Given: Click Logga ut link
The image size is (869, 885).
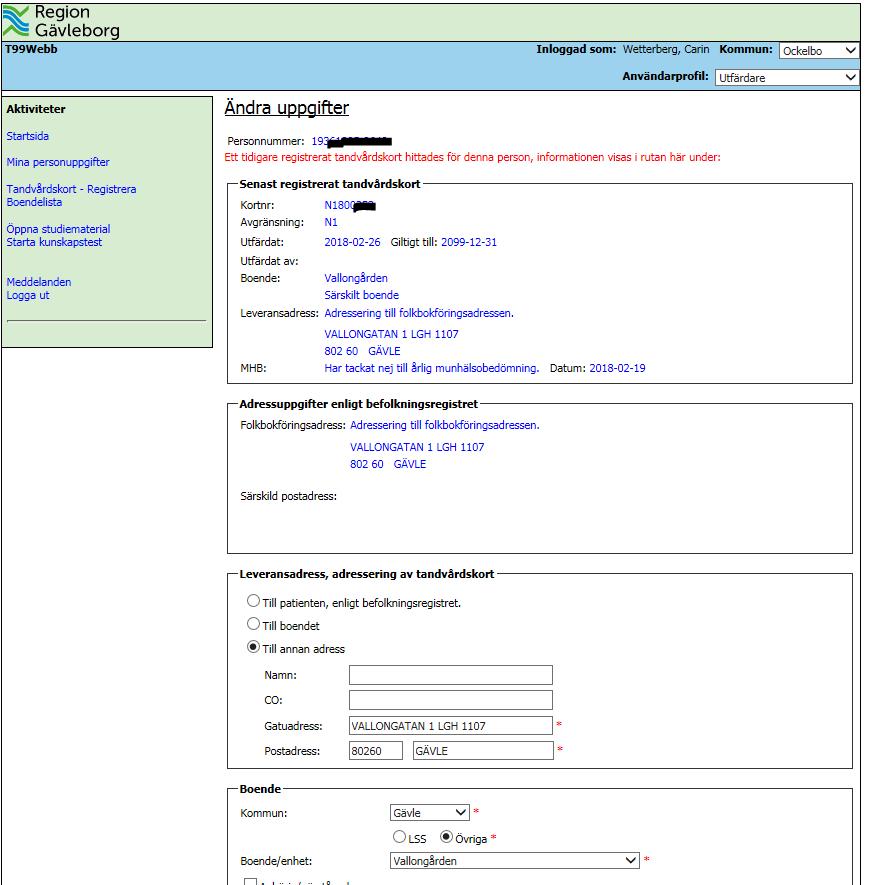Looking at the screenshot, I should 28,295.
